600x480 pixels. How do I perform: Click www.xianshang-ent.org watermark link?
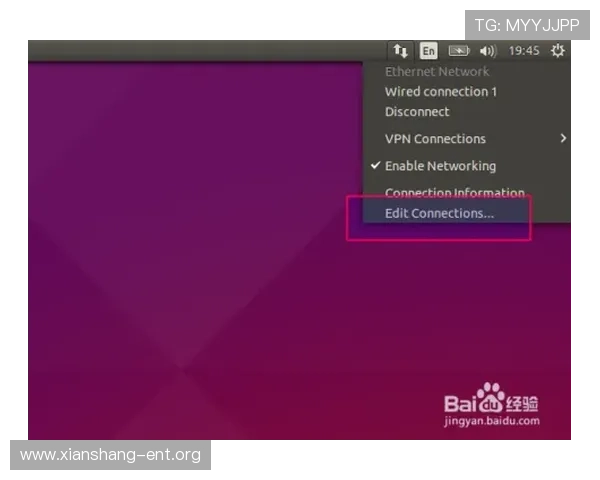click(111, 455)
